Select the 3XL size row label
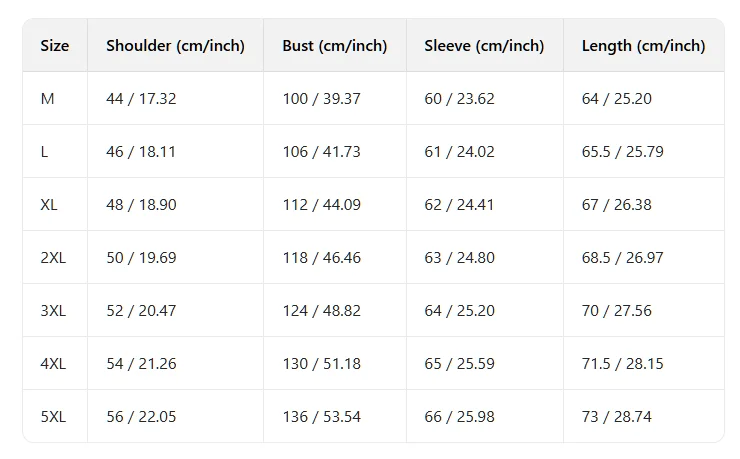Viewport: 740px width, 459px height. click(x=53, y=311)
